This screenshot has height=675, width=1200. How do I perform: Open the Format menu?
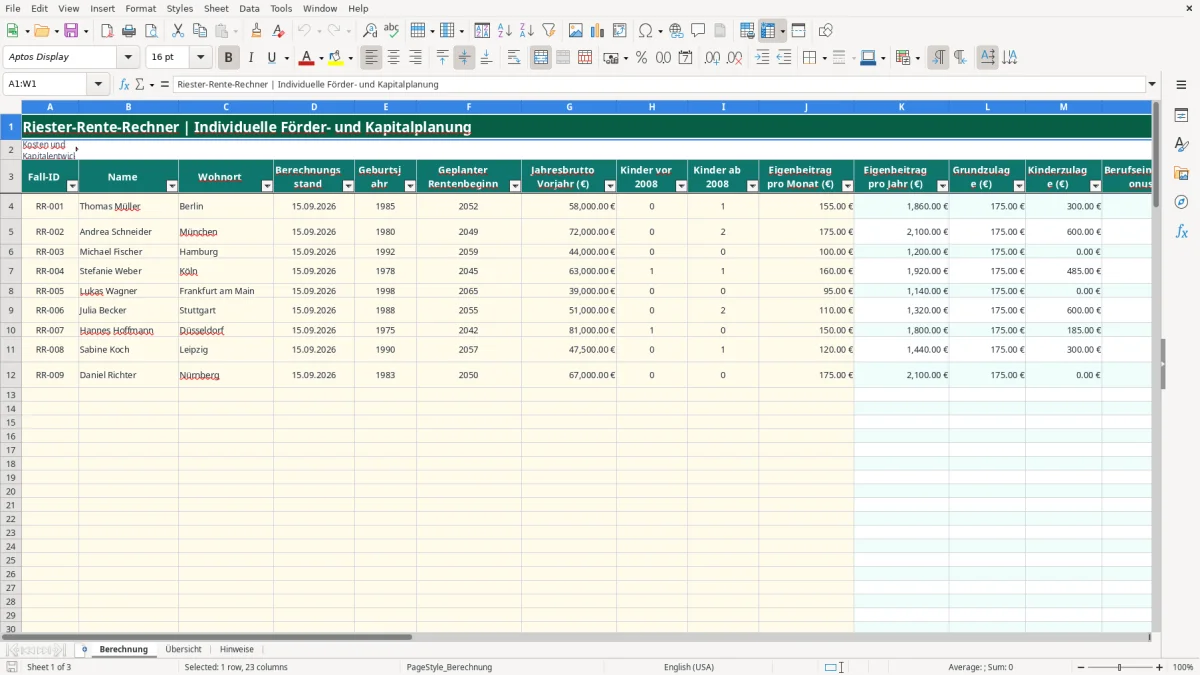pos(141,8)
